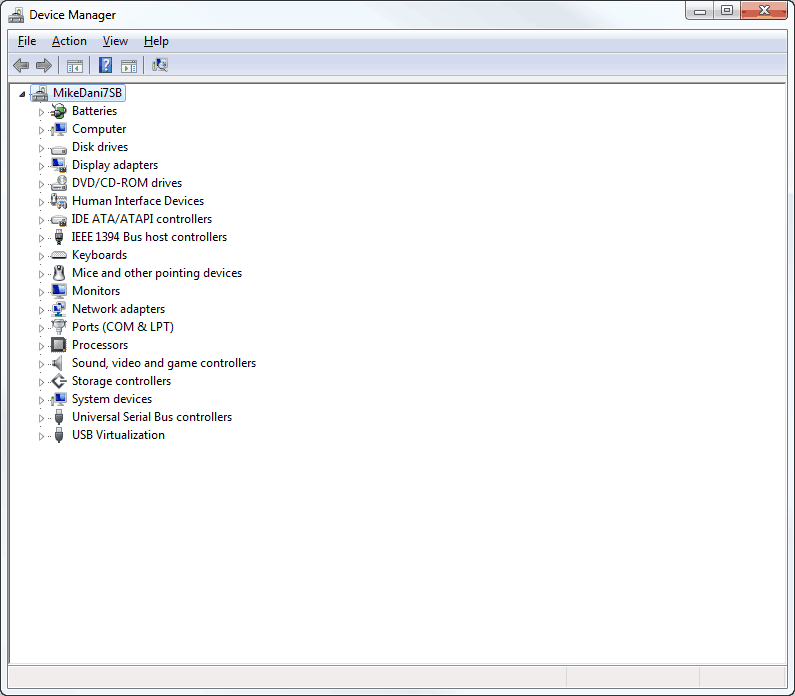Click the IEEE 1394 Bus host controllers icon
This screenshot has width=795, height=696.
tap(59, 237)
